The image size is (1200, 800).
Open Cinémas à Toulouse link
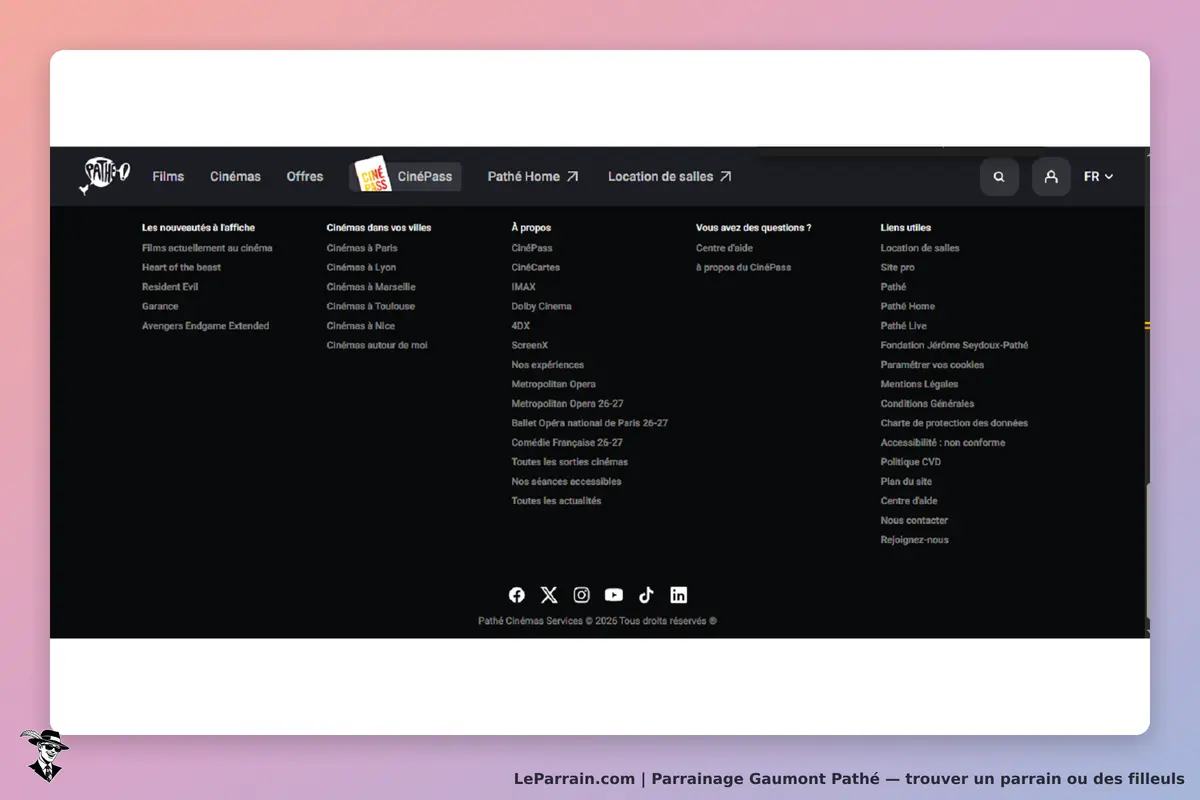click(371, 306)
